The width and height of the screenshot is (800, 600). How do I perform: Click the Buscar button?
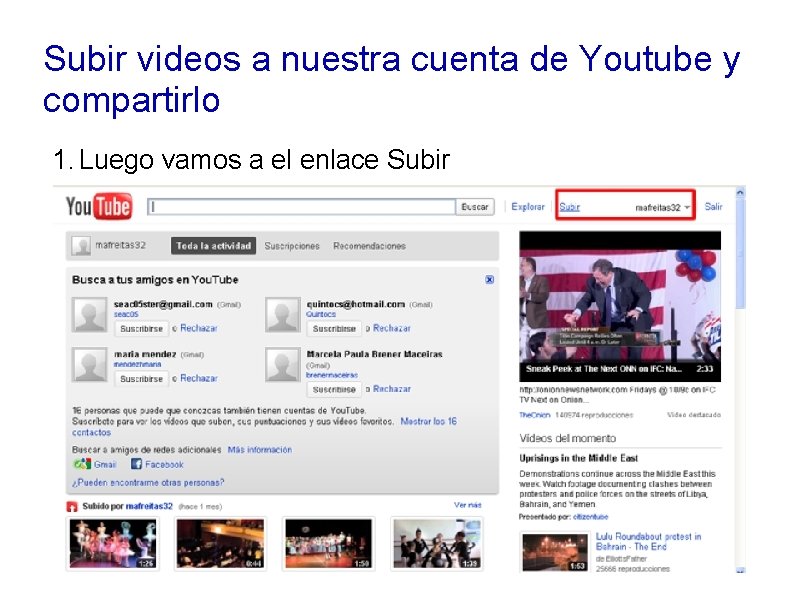click(x=474, y=207)
